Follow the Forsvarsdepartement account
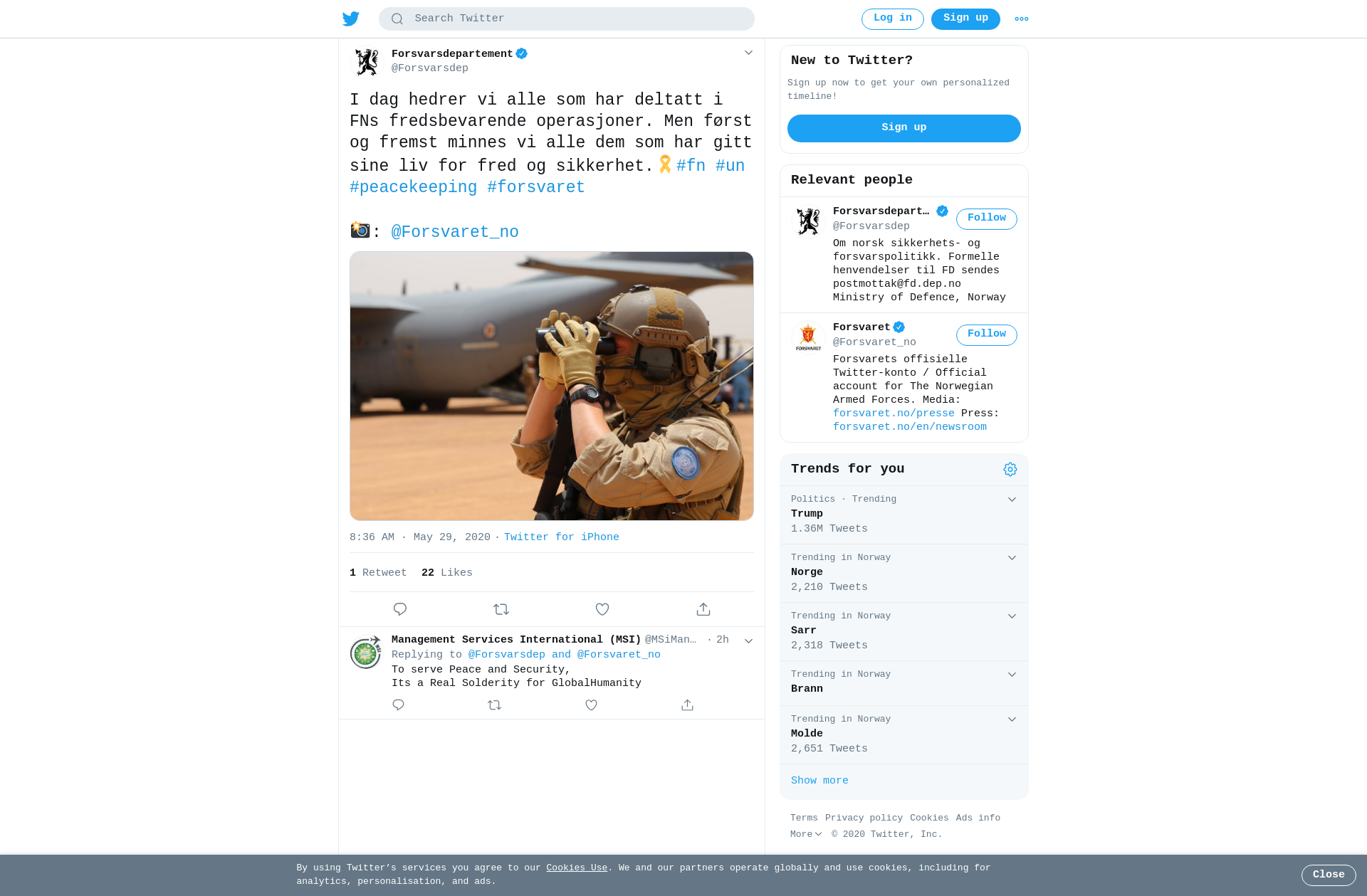This screenshot has height=896, width=1367. (987, 218)
